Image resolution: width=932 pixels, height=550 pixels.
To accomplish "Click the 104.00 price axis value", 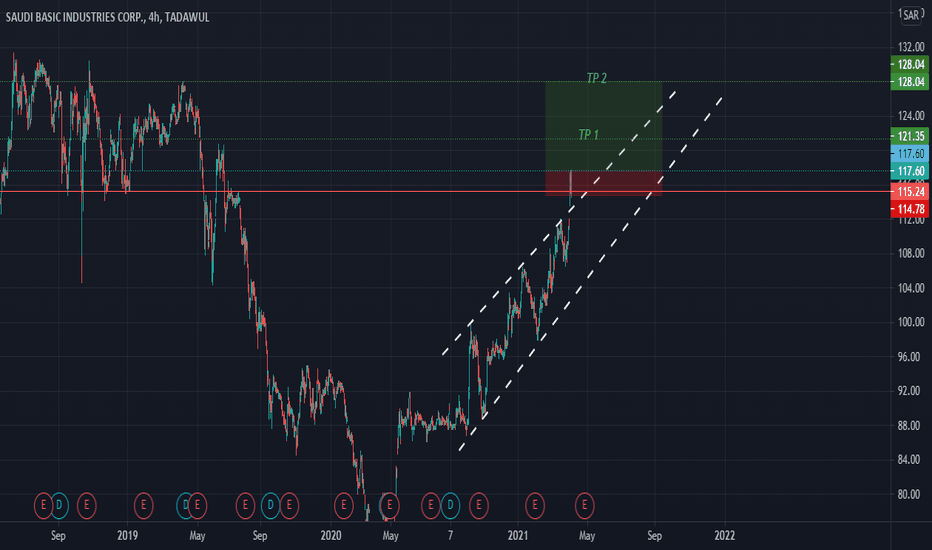I will click(911, 288).
